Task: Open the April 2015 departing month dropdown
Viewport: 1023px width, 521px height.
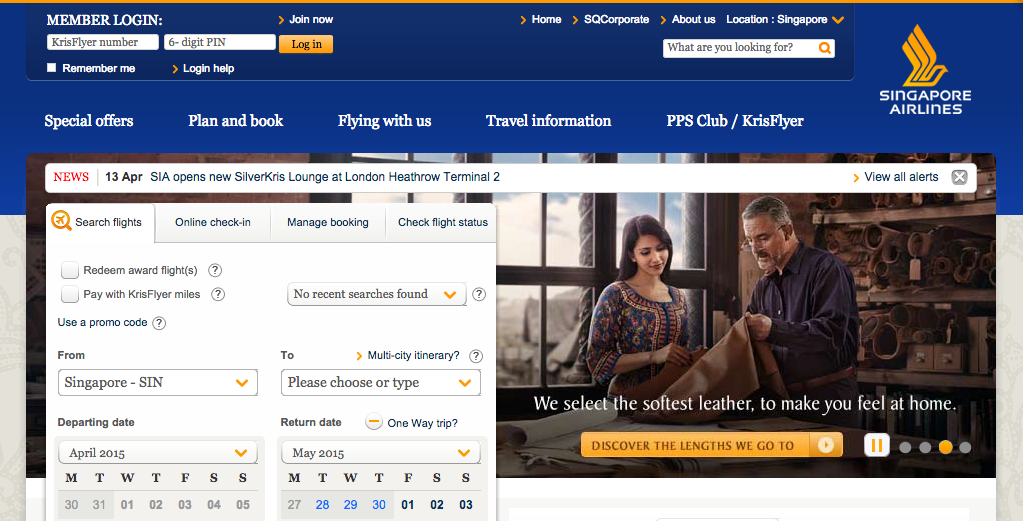Action: point(158,453)
